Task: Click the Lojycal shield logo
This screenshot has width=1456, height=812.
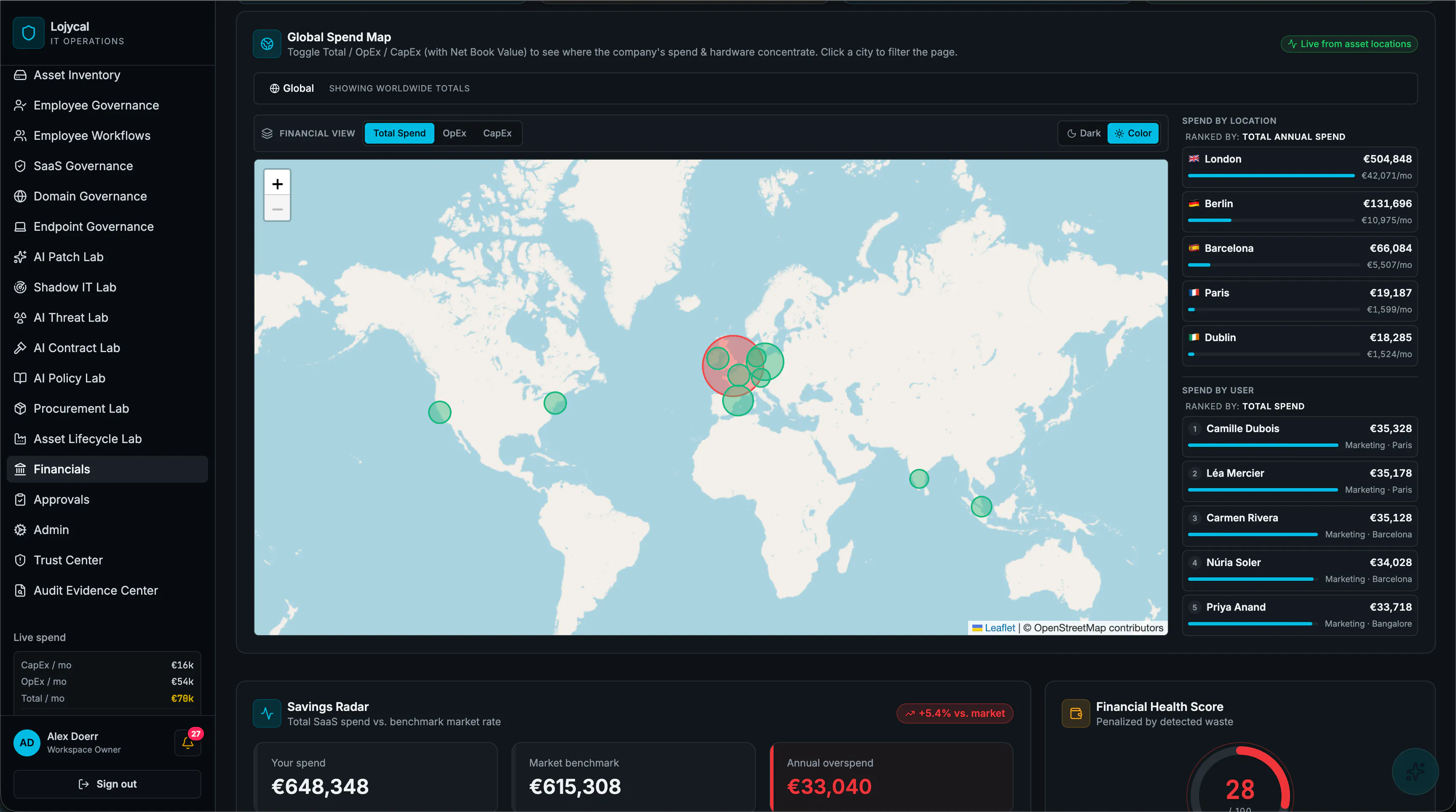Action: [28, 33]
